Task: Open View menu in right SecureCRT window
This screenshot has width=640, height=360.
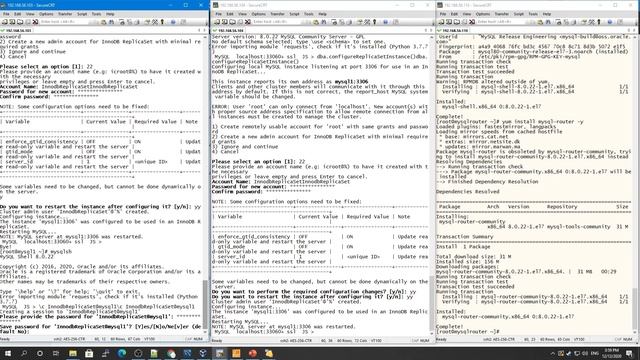Action: [x=467, y=14]
